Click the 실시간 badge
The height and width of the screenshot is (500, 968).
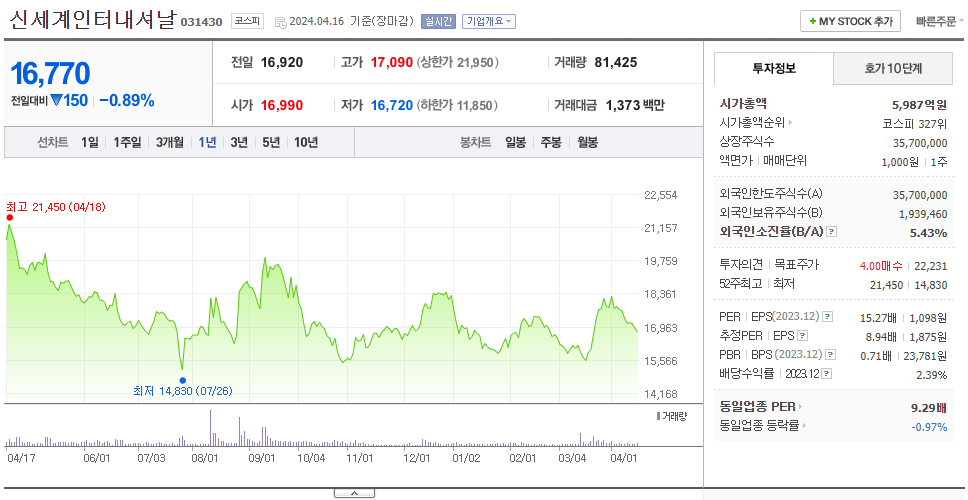(x=438, y=22)
